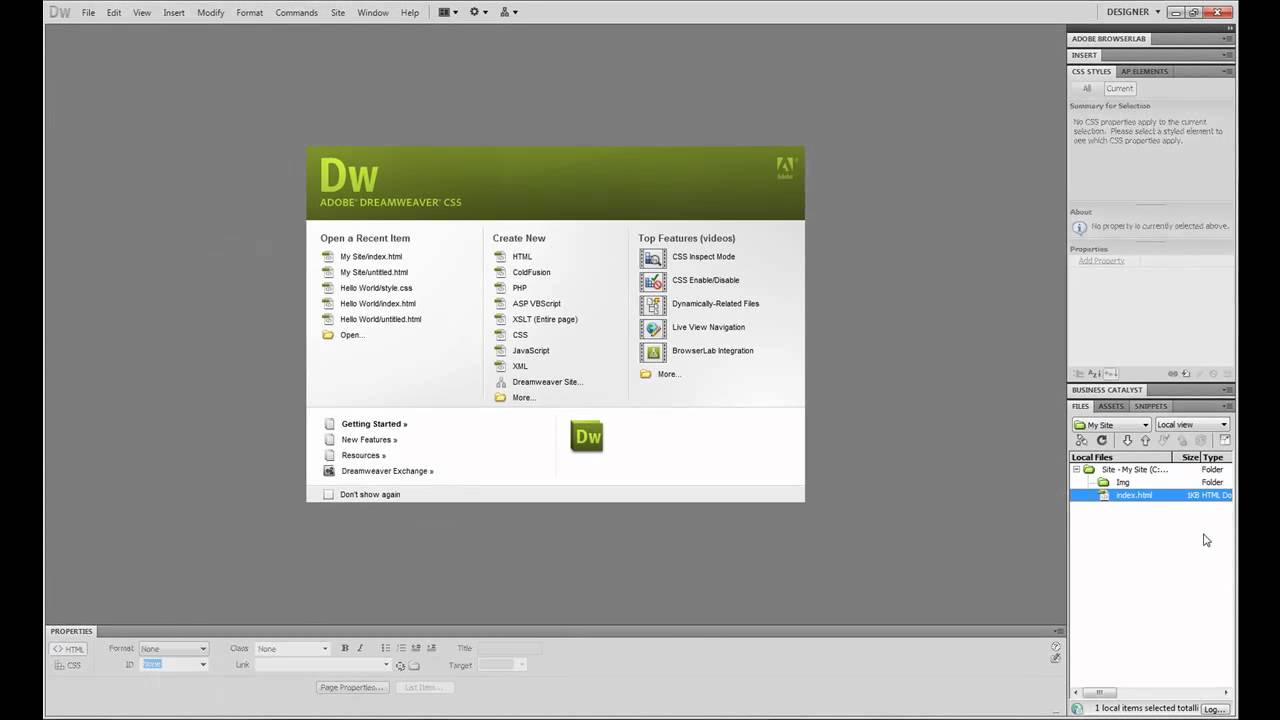
Task: Open the Commands menu
Action: (x=296, y=13)
